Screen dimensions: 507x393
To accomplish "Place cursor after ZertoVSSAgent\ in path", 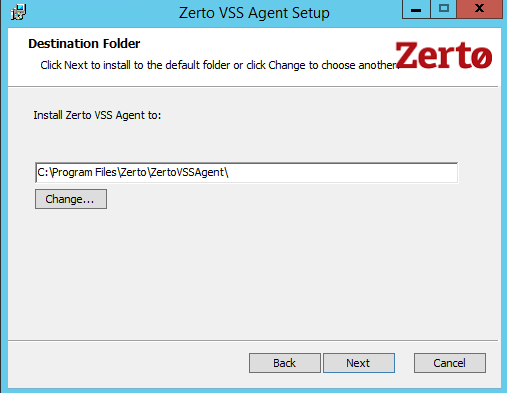I will point(229,173).
